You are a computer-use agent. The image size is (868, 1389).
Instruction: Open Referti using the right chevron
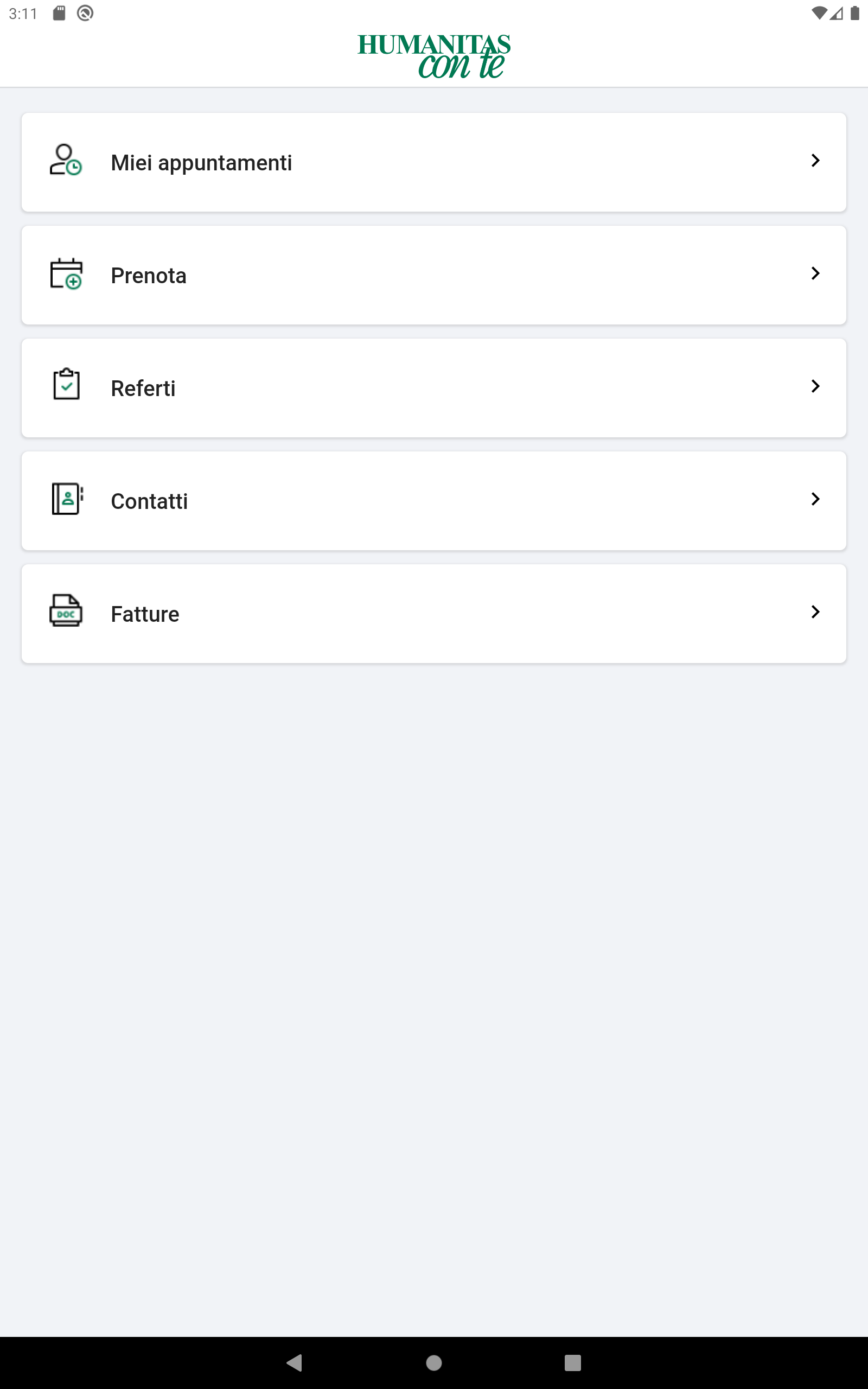pos(815,386)
